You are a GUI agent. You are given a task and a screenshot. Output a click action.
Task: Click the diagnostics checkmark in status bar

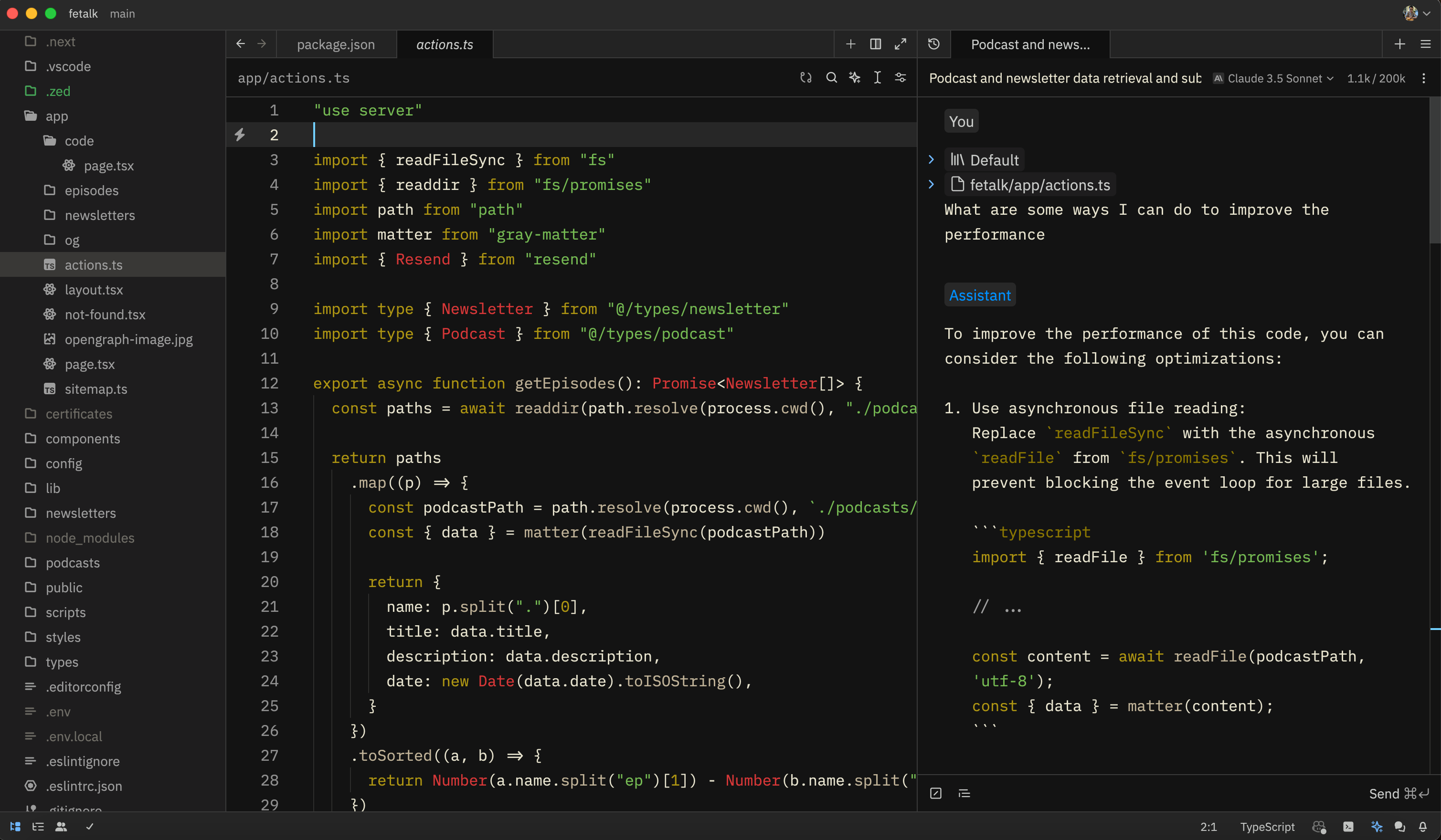click(x=90, y=826)
